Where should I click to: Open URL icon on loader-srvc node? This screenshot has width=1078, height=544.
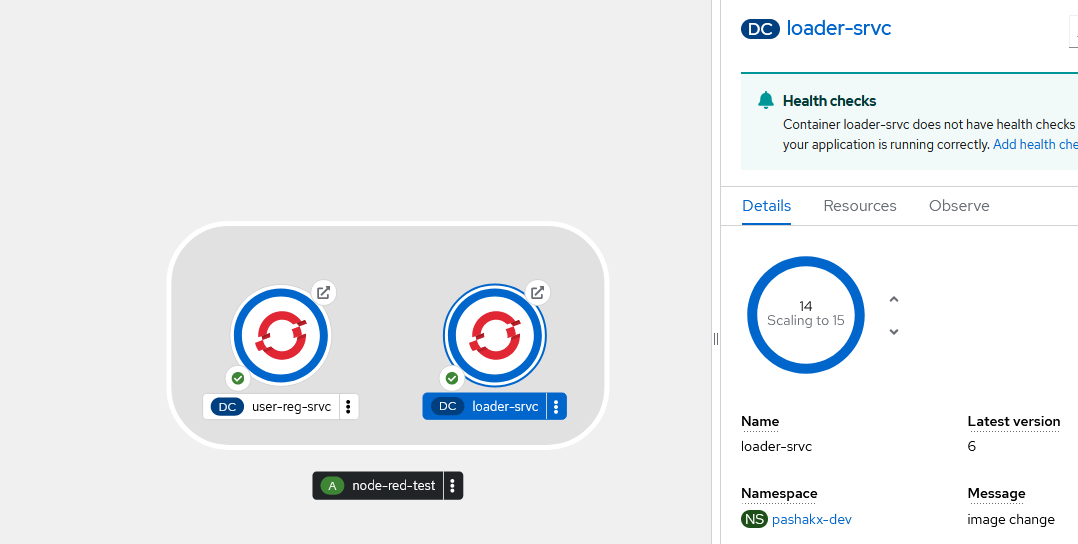click(537, 293)
